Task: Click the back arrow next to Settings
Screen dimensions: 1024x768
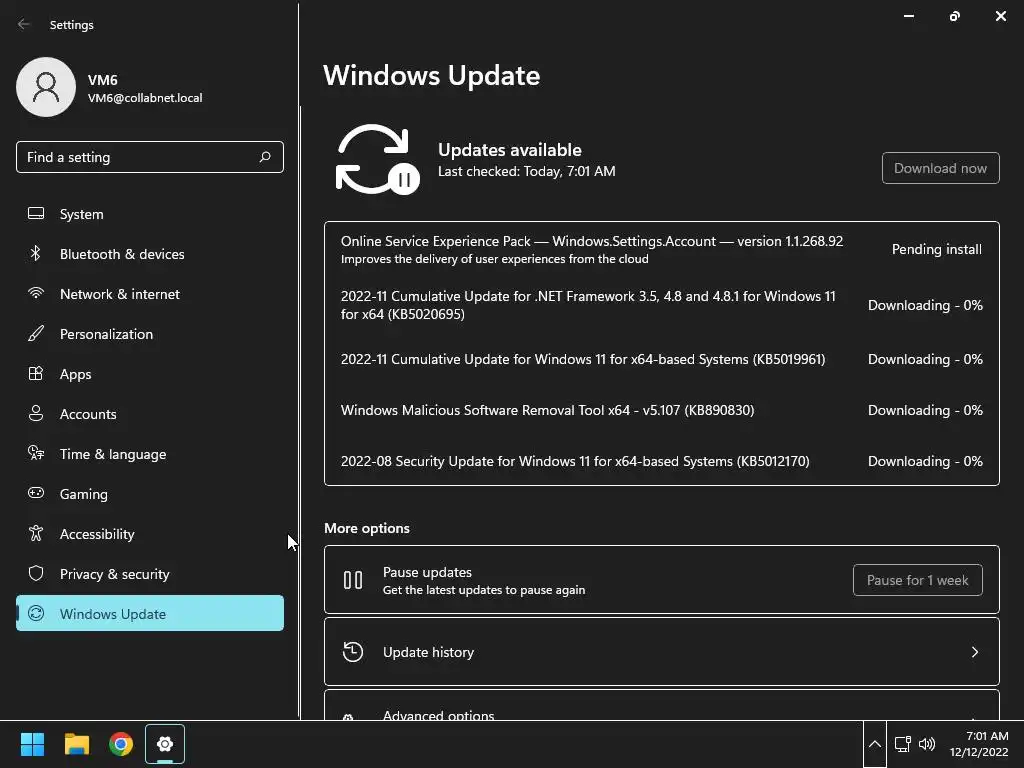Action: coord(24,24)
